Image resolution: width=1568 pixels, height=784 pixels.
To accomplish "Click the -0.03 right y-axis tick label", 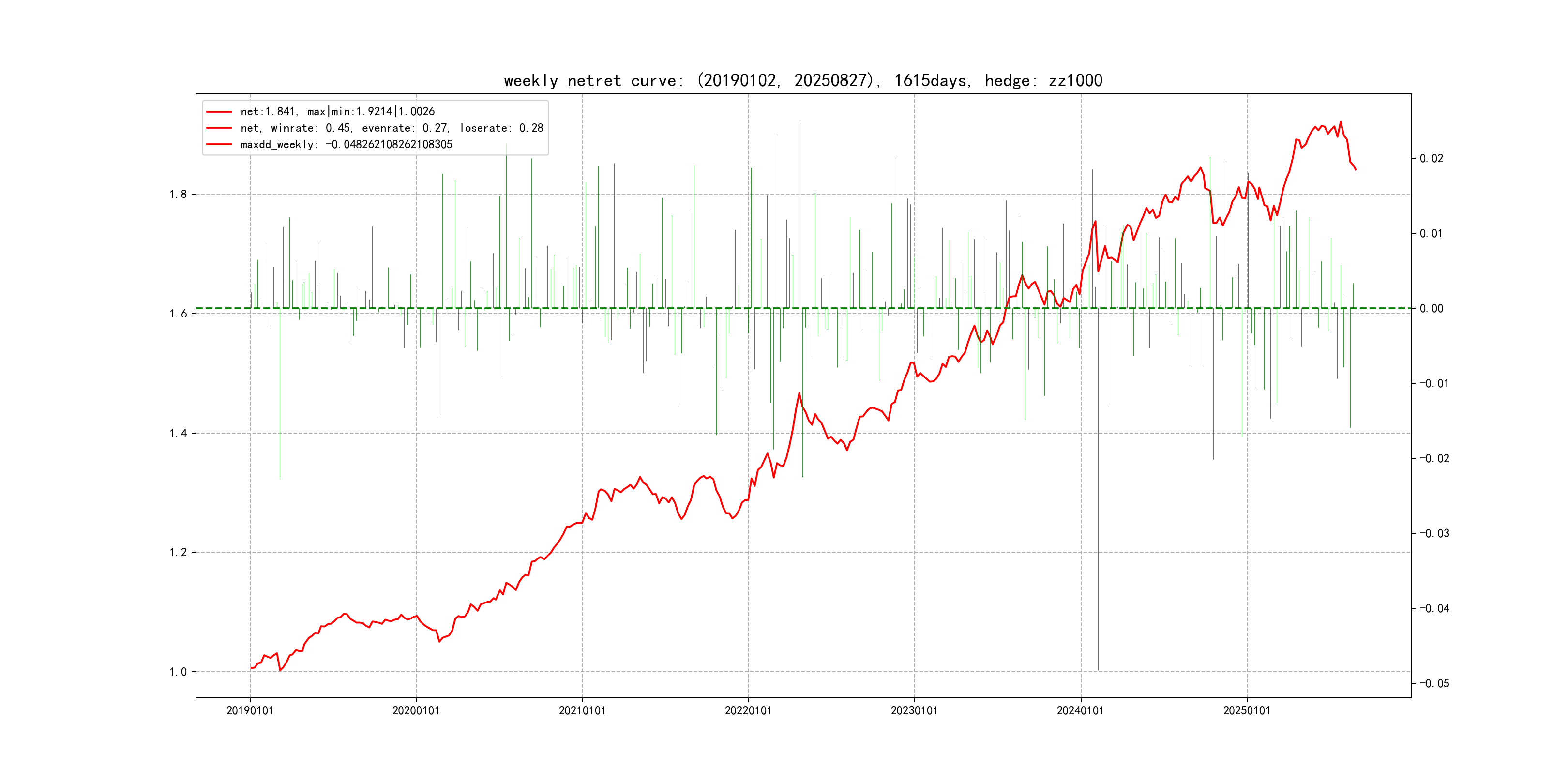I will tap(1434, 533).
